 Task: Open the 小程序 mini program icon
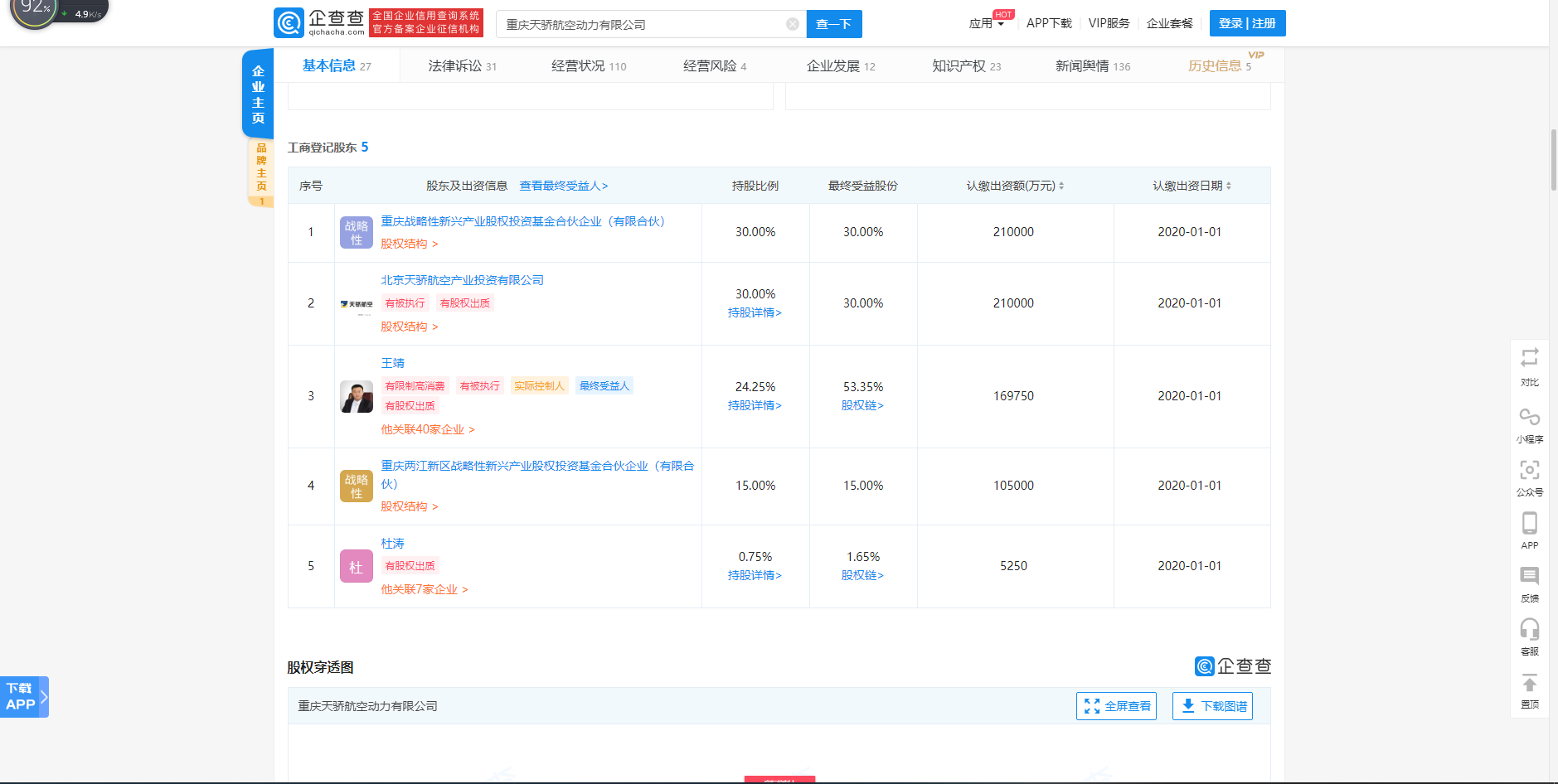[1529, 417]
